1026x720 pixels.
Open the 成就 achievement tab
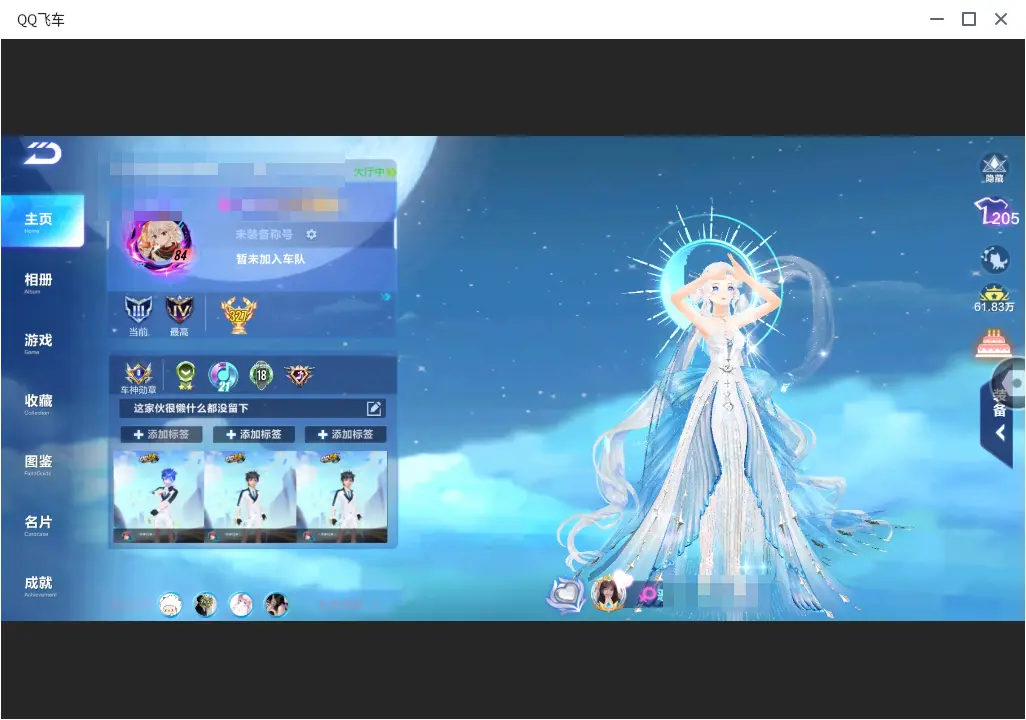point(38,585)
